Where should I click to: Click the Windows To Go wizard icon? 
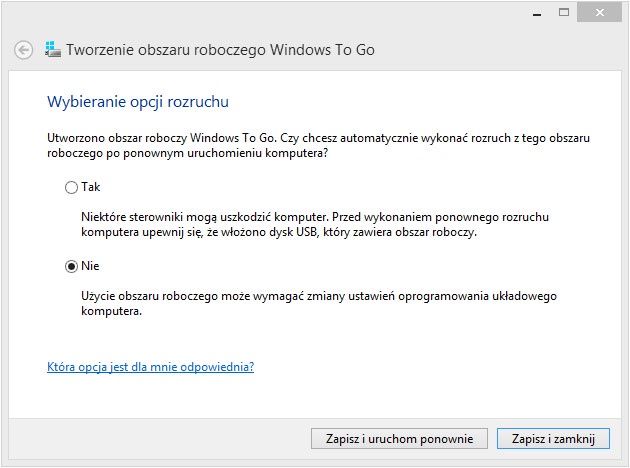pos(53,49)
